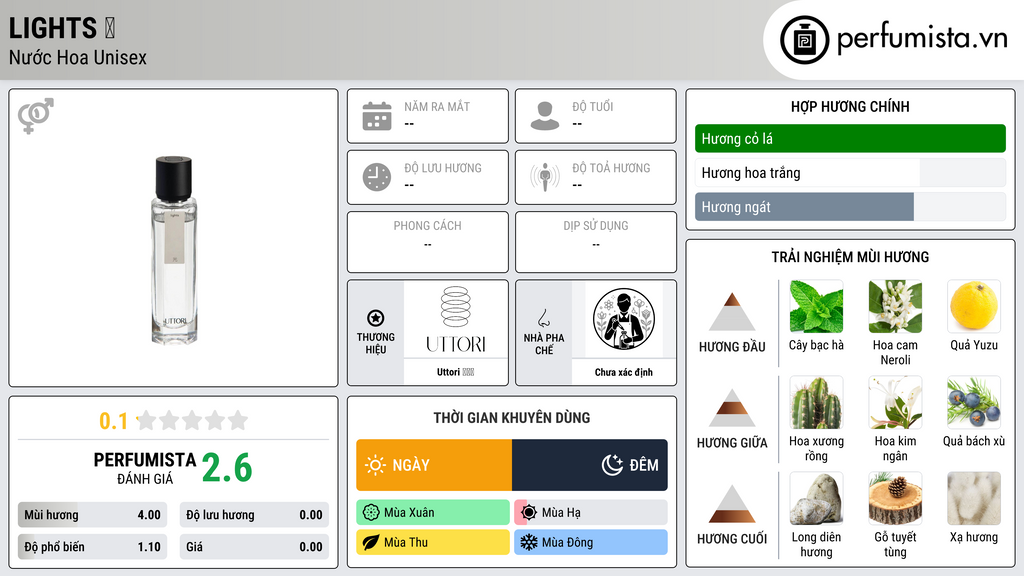The height and width of the screenshot is (576, 1024).
Task: Open the Cây bạc hà note image
Action: tap(816, 307)
